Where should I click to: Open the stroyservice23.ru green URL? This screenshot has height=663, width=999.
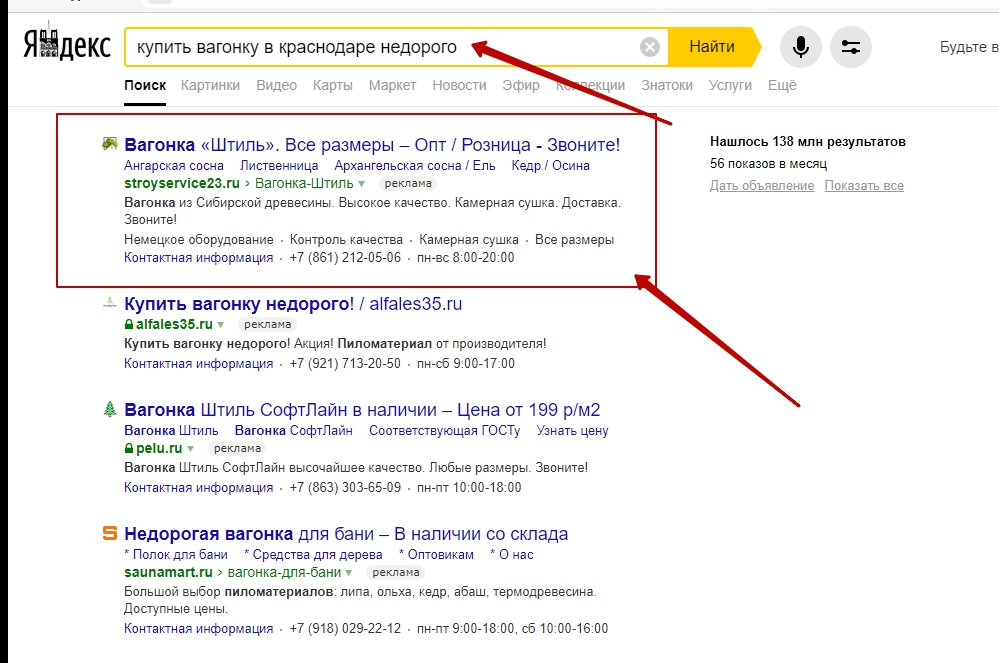coord(182,183)
